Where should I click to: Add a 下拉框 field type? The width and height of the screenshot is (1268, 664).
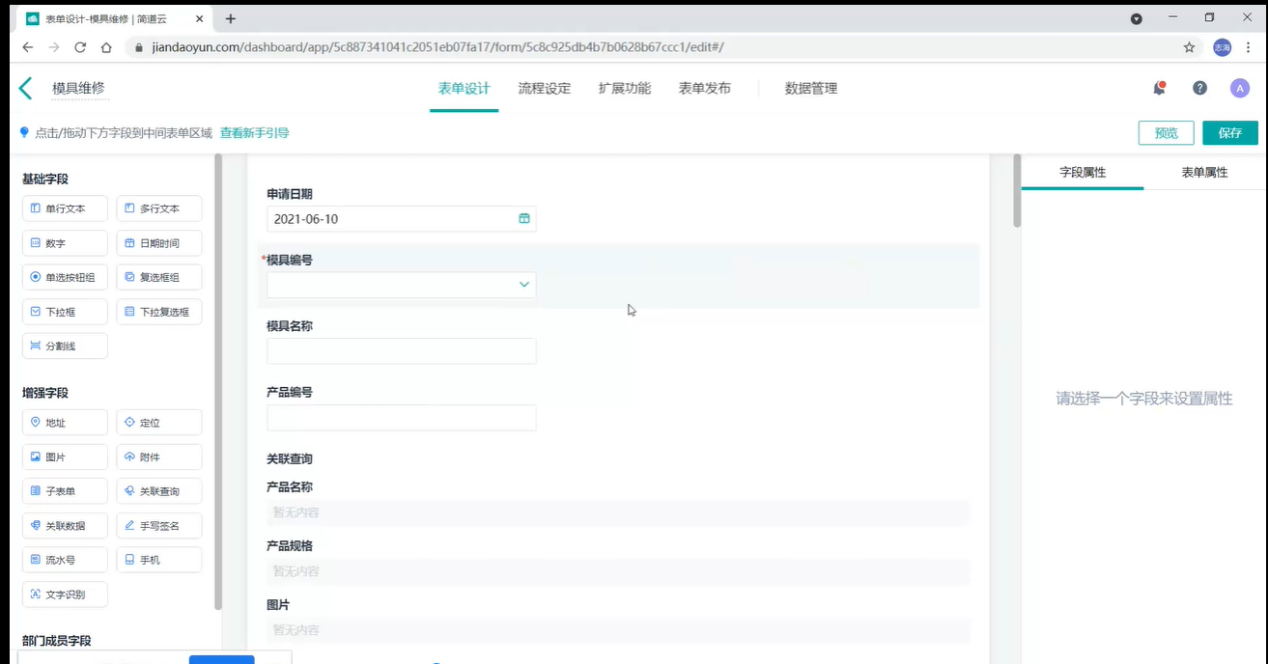pyautogui.click(x=64, y=311)
